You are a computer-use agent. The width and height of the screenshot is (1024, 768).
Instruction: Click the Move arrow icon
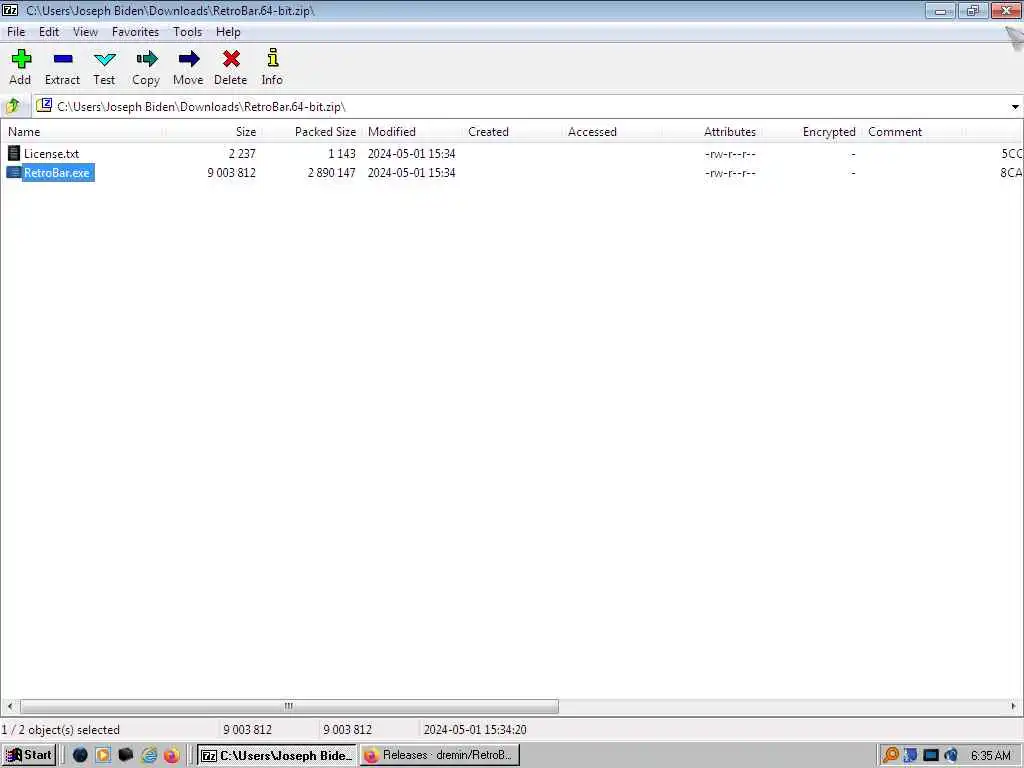(x=189, y=59)
